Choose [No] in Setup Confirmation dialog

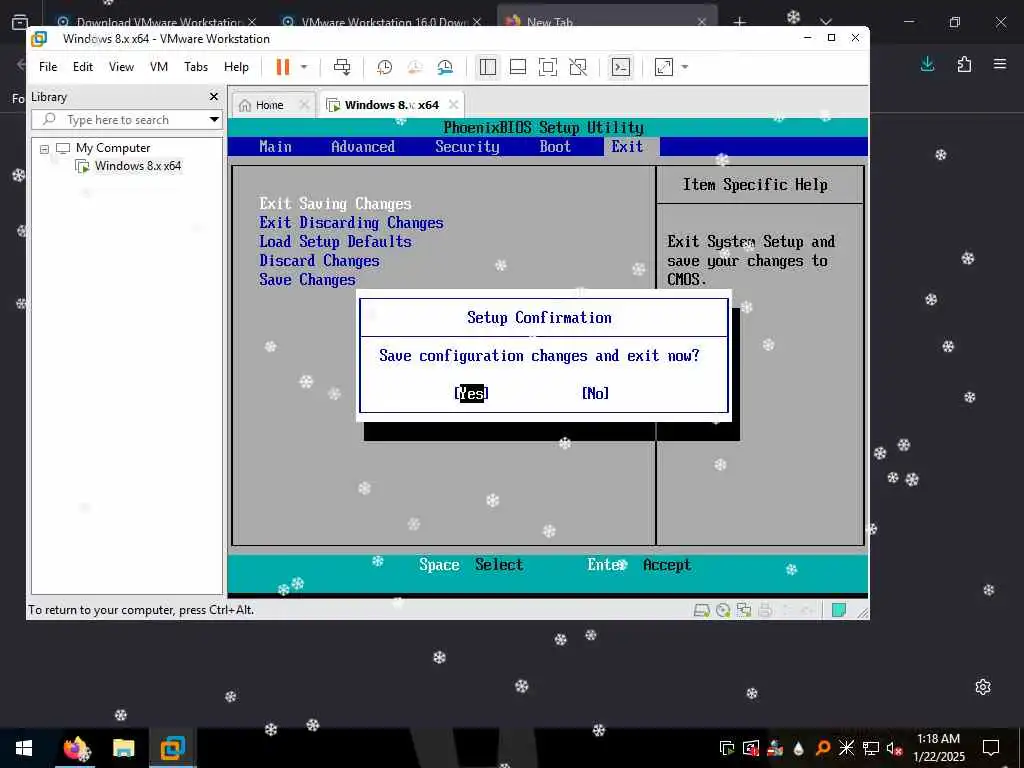tap(595, 393)
